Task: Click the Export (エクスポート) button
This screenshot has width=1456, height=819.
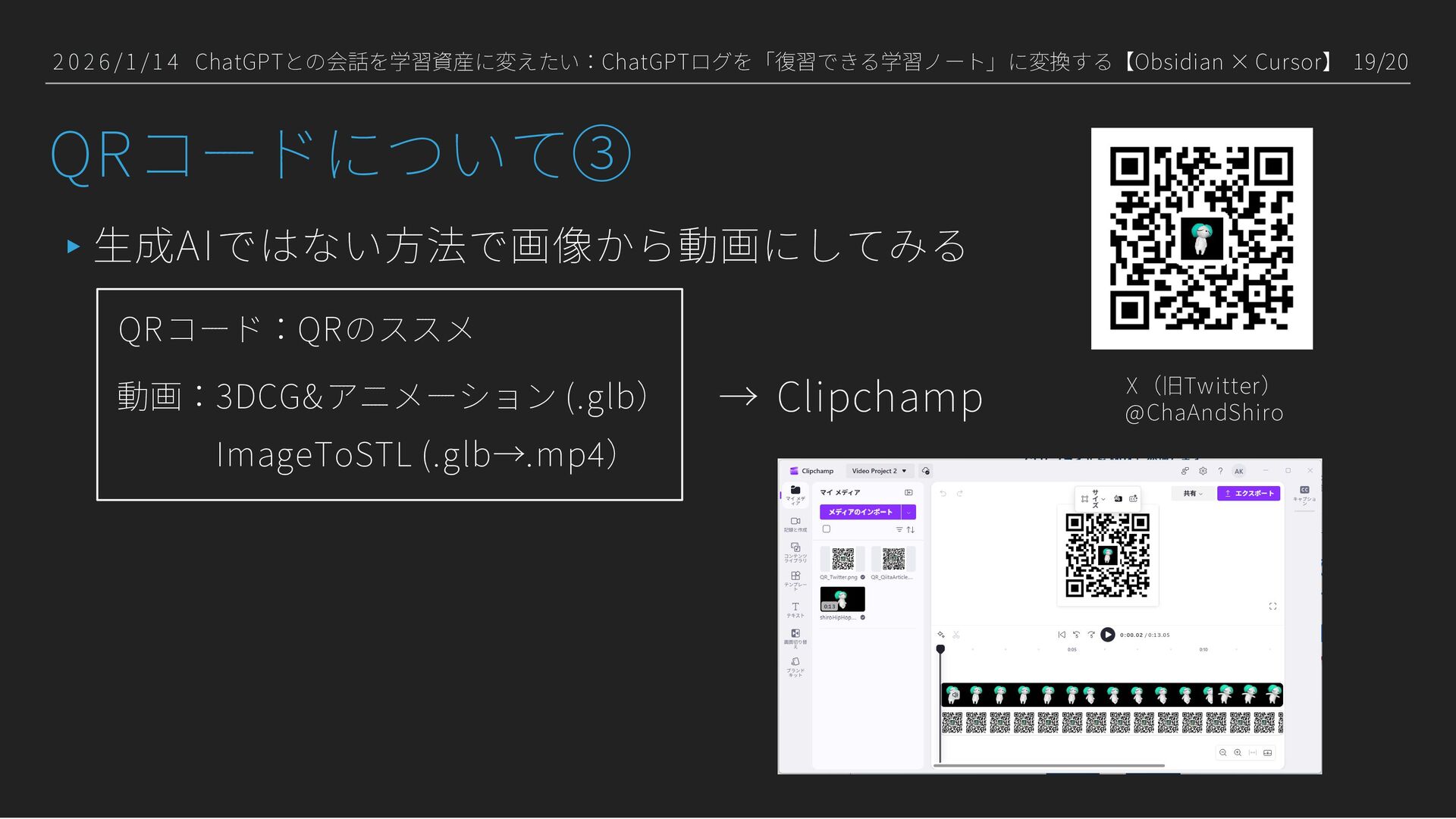Action: [1248, 494]
